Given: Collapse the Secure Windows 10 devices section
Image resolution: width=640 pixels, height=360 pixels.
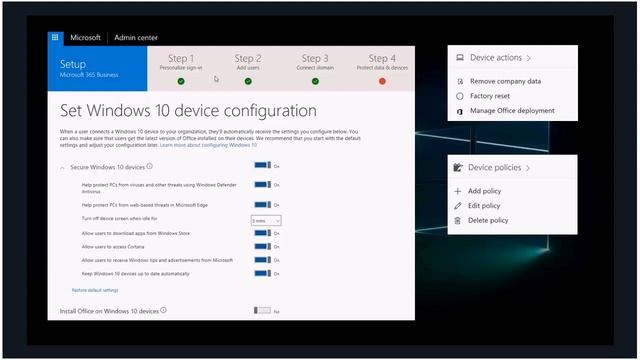Looking at the screenshot, I should pyautogui.click(x=62, y=168).
